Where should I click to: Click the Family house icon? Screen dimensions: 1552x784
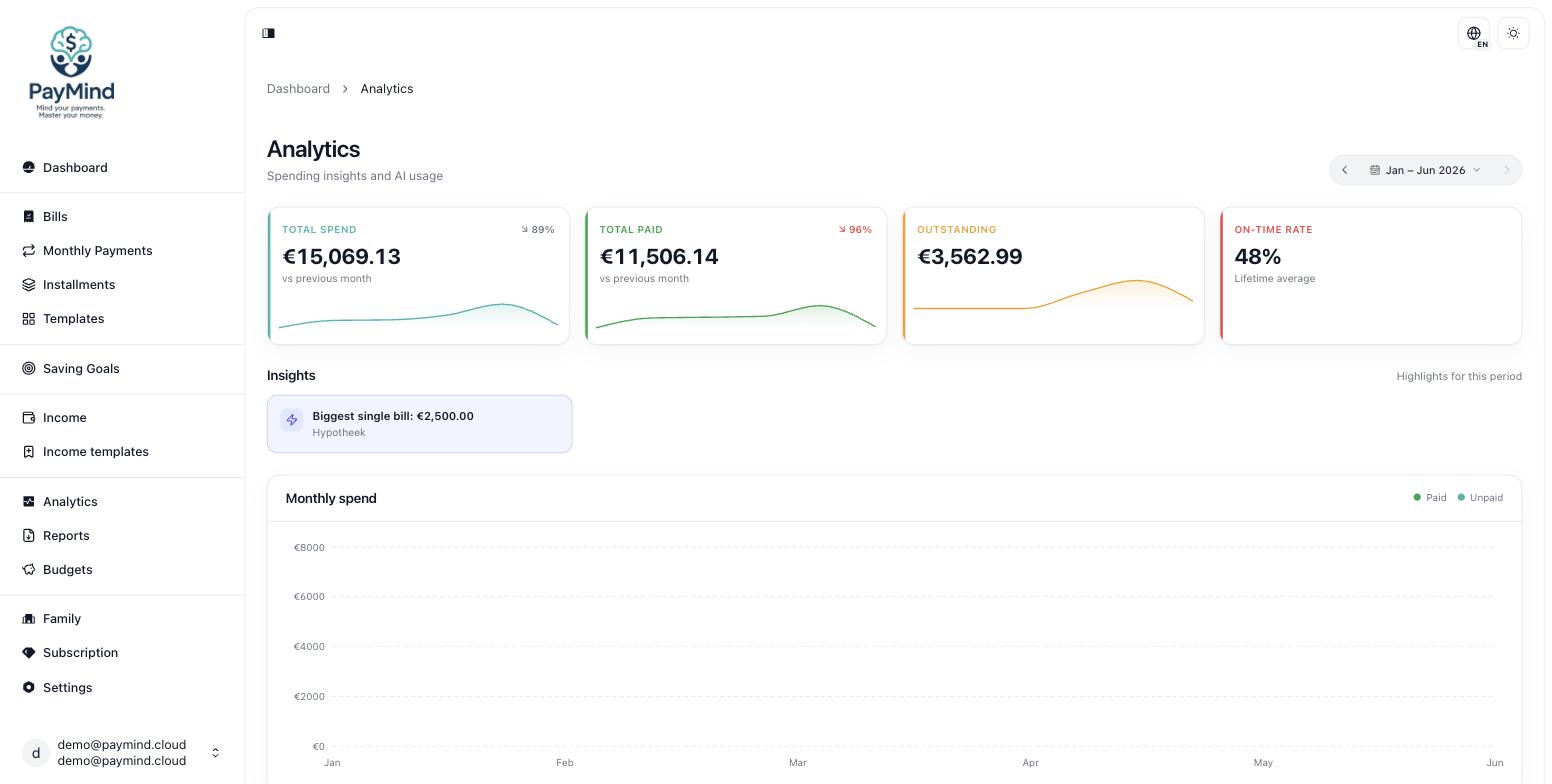pyautogui.click(x=28, y=618)
